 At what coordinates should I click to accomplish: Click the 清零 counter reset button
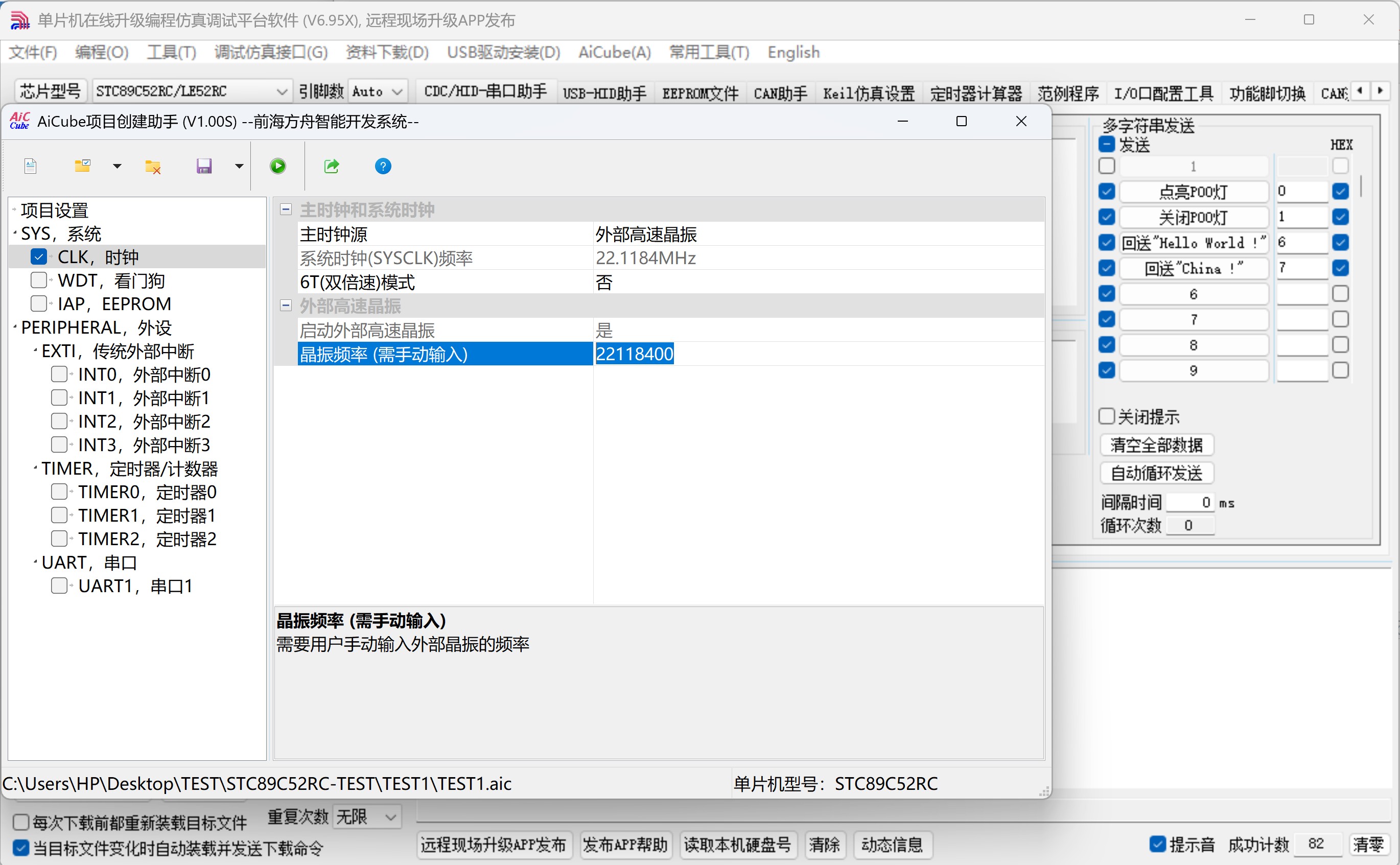pos(1368,845)
